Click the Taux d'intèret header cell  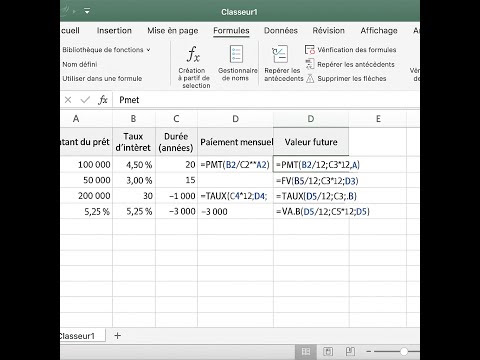tap(134, 142)
